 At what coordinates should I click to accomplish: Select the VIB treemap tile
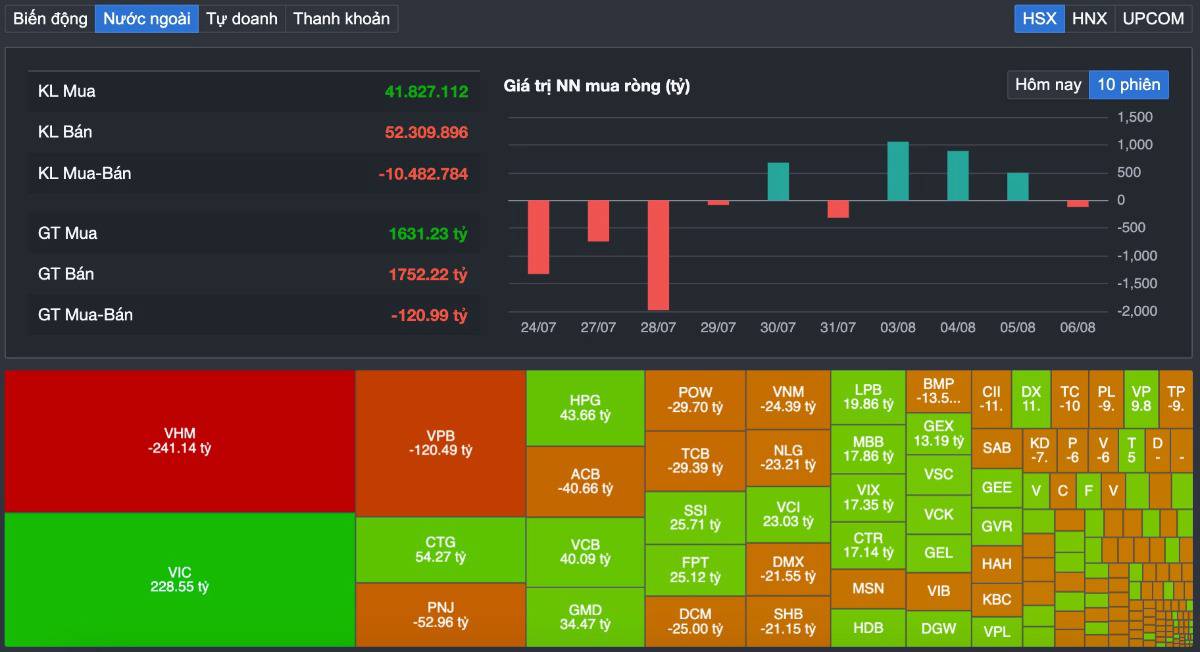[x=938, y=591]
